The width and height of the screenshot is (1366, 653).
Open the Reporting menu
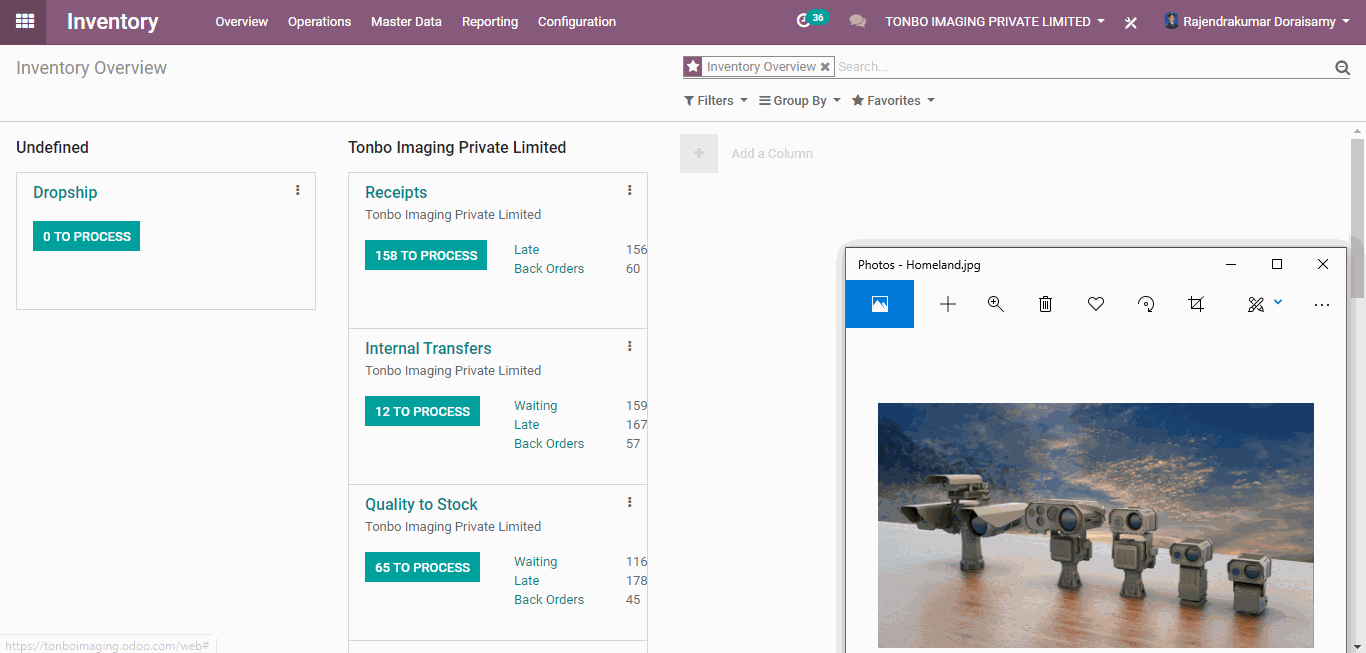click(490, 21)
